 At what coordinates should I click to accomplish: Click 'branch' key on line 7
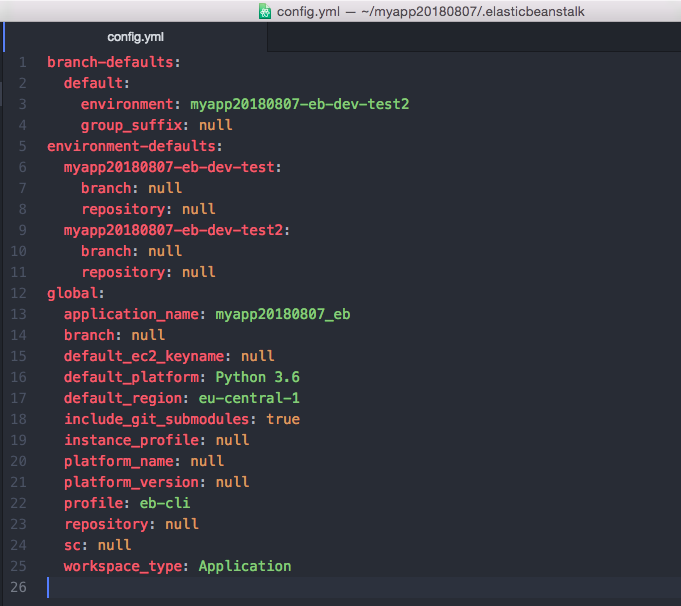106,188
